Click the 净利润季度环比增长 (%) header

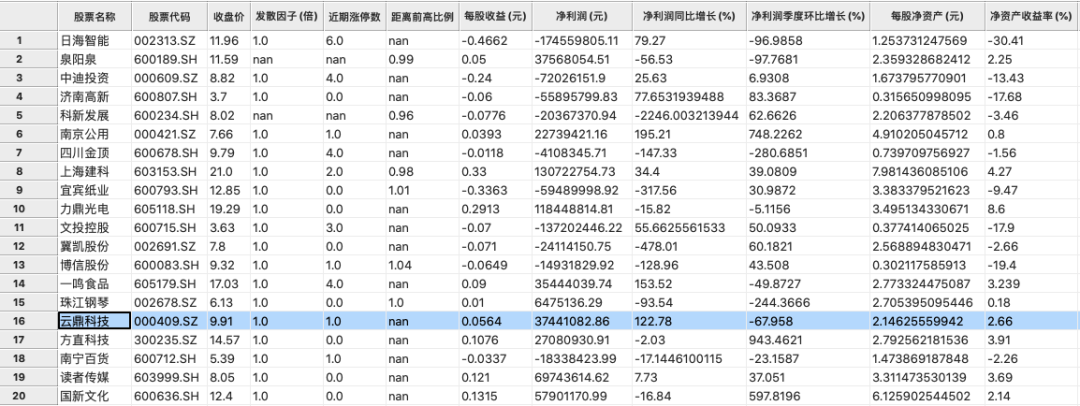point(807,15)
